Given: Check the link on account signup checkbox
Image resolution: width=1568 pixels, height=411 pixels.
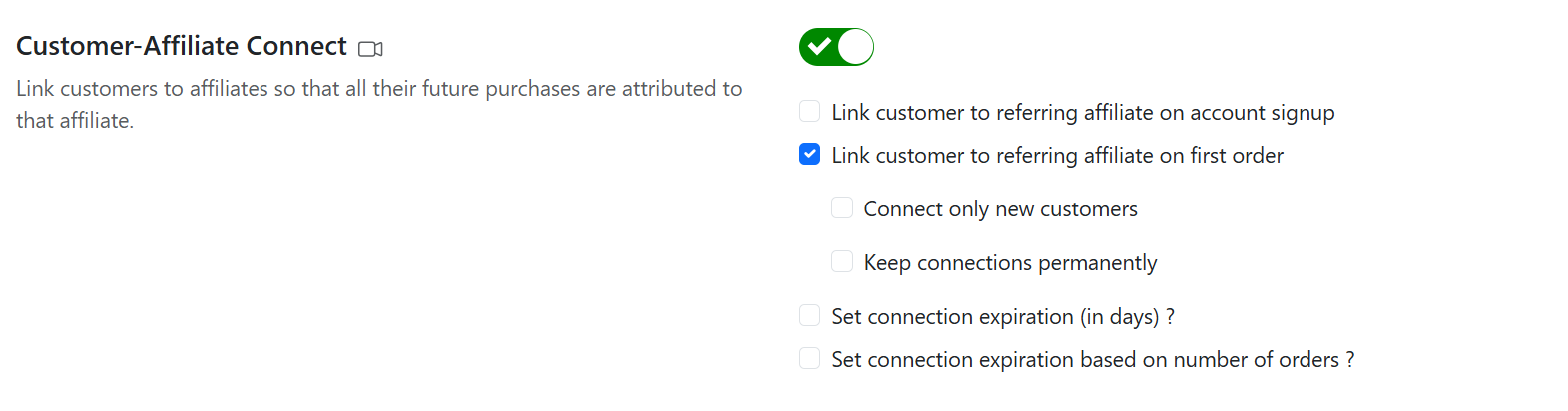Looking at the screenshot, I should pos(810,111).
